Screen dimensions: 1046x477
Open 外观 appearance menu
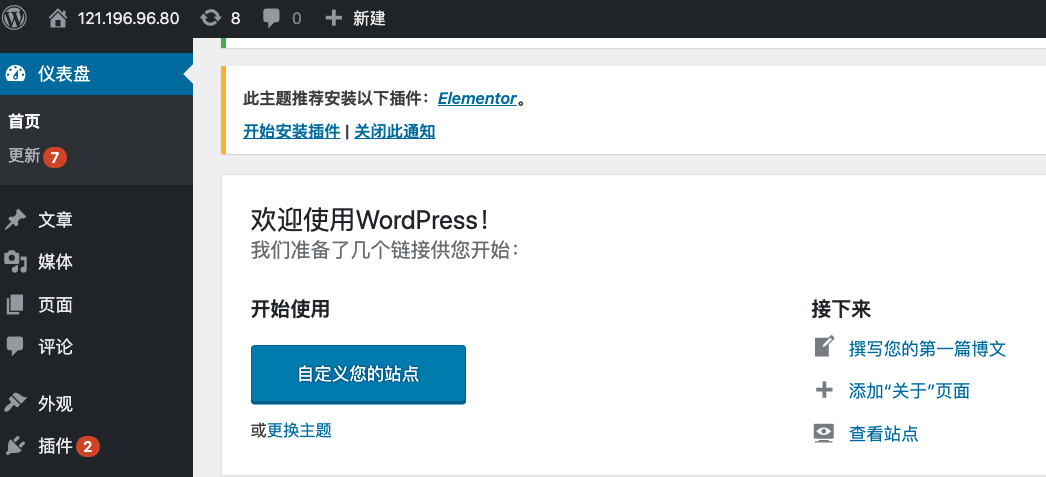tap(55, 404)
